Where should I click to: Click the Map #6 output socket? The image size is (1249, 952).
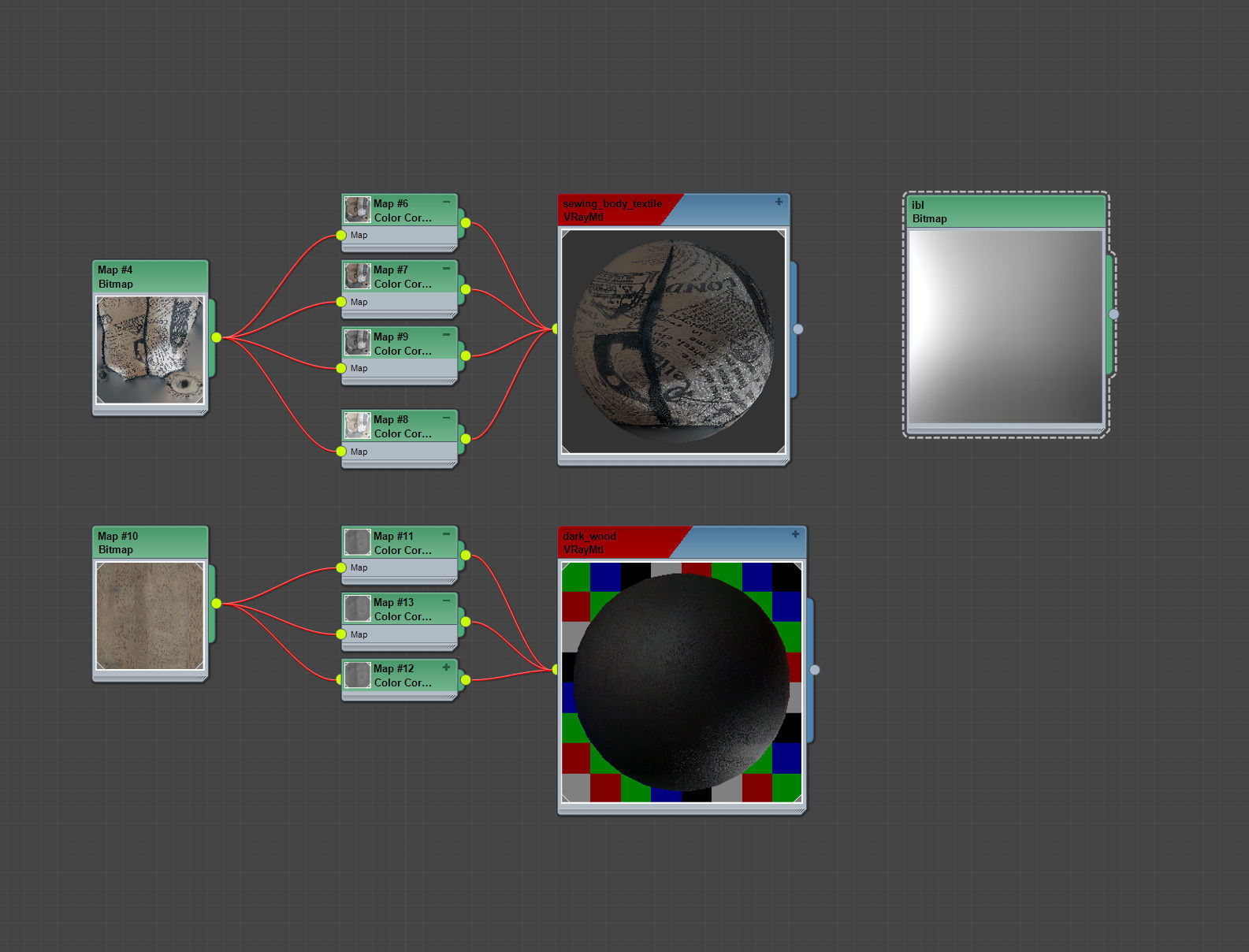(466, 223)
